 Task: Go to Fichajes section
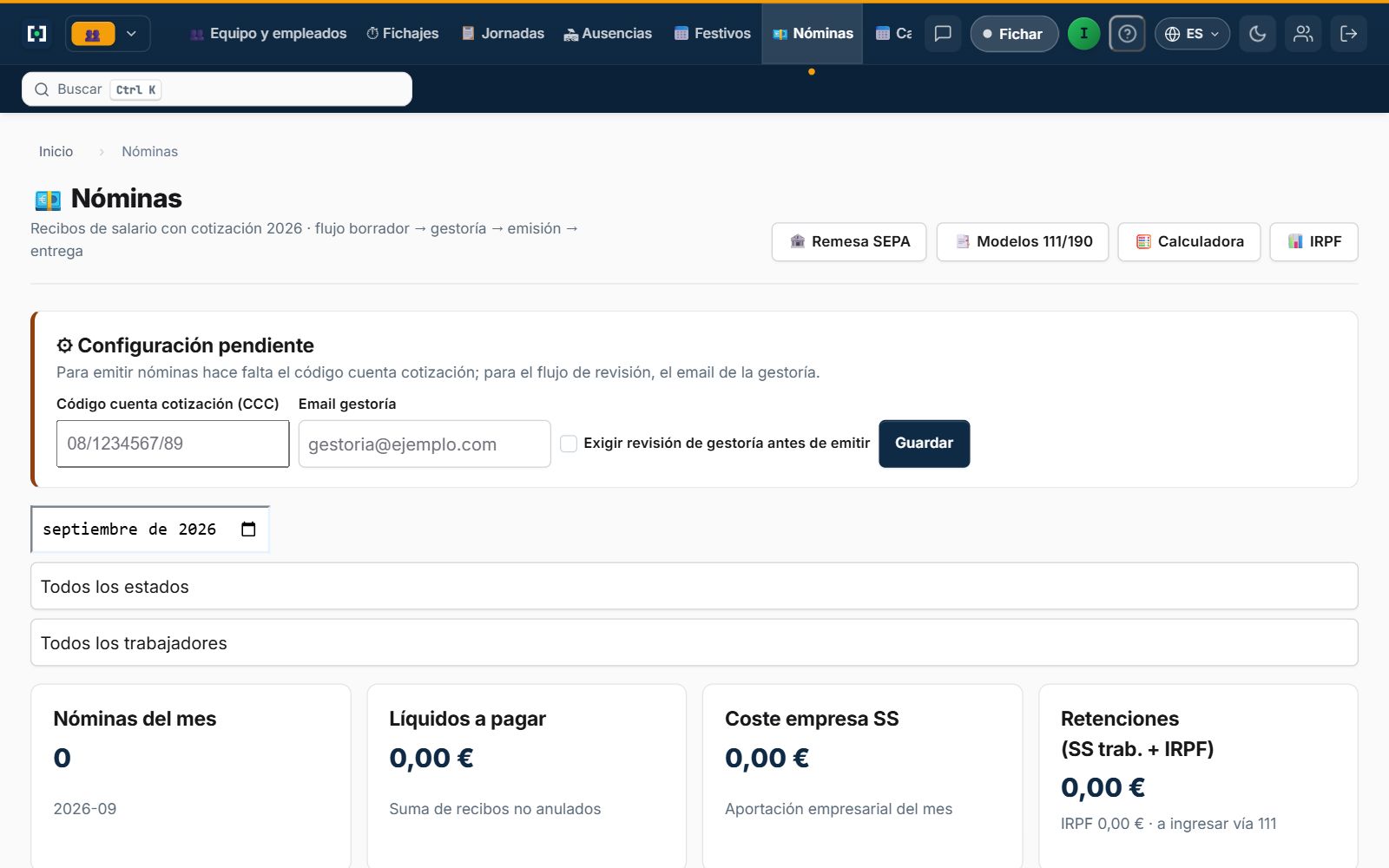(x=403, y=34)
